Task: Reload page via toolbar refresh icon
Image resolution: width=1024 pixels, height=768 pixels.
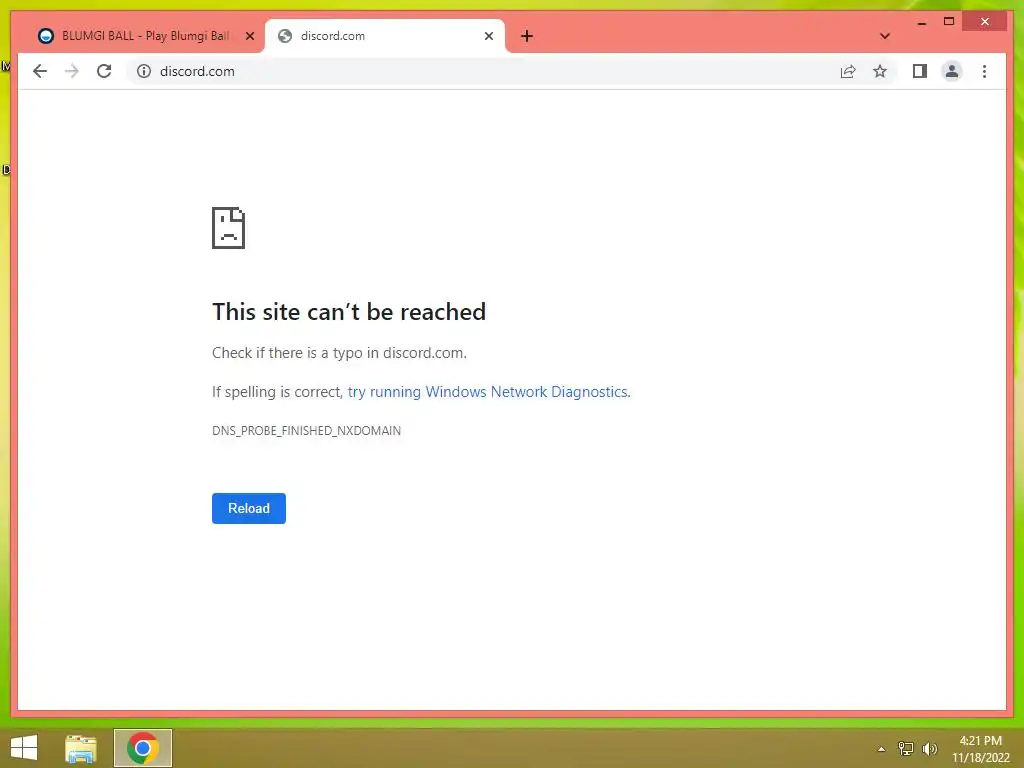Action: tap(104, 71)
